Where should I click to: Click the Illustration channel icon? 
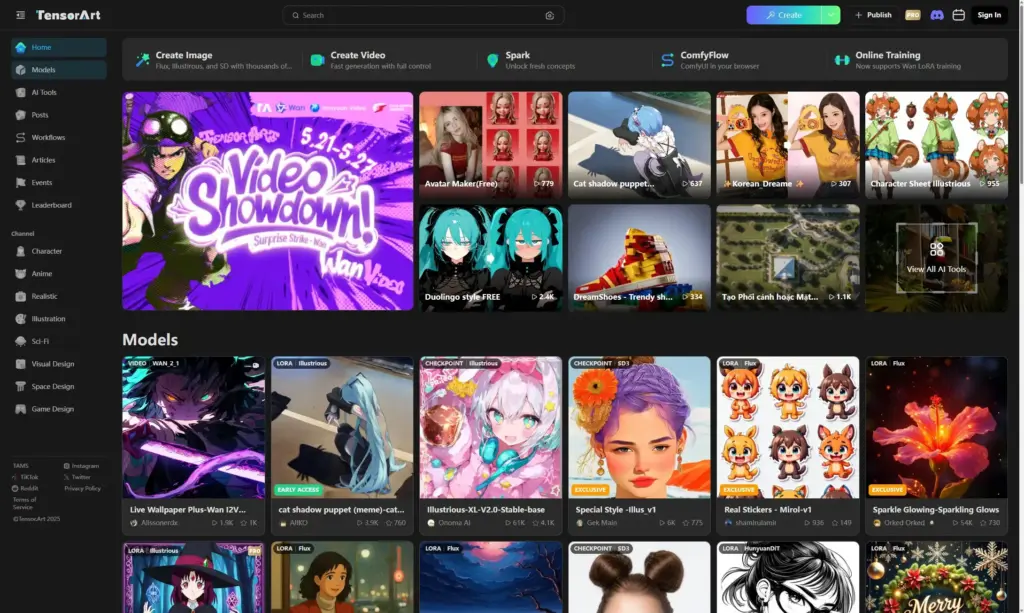pos(20,319)
